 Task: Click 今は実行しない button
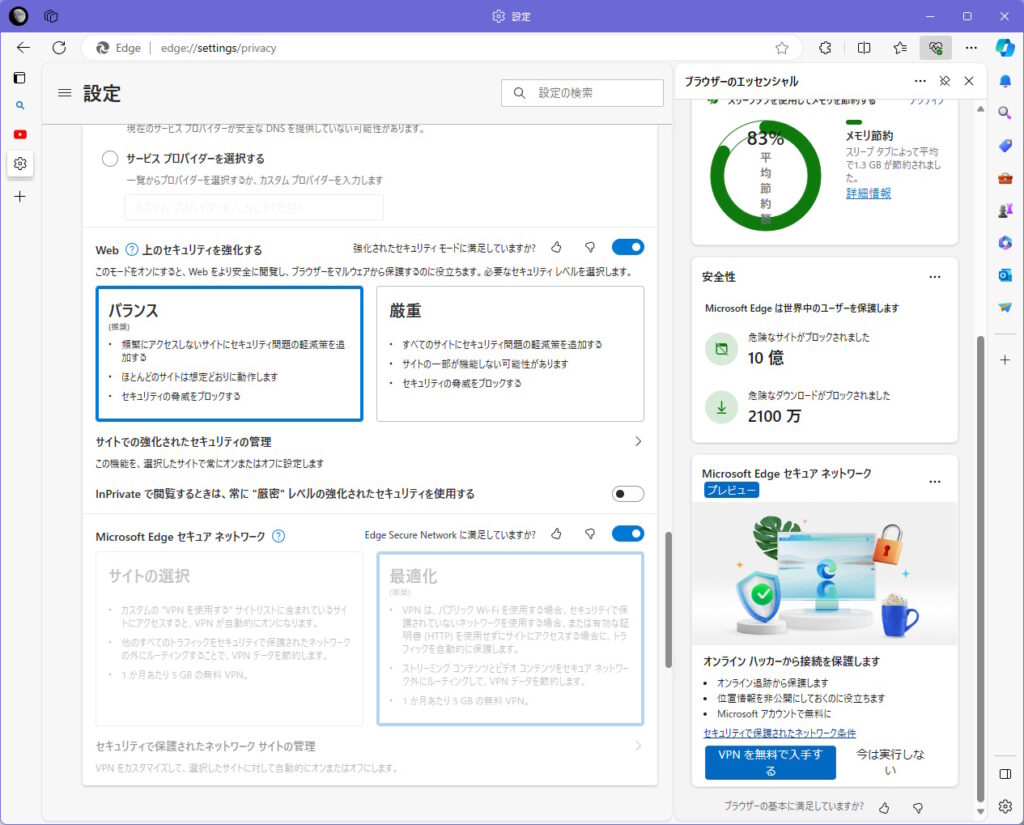coord(891,762)
